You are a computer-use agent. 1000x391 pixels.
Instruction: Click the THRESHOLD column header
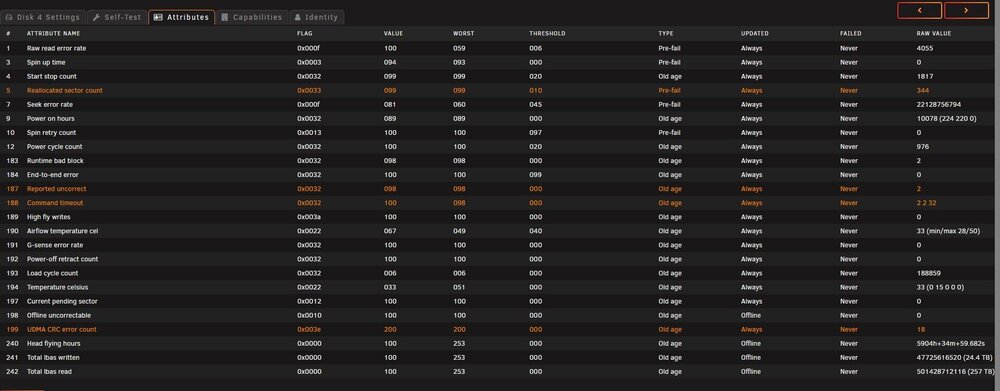point(547,33)
